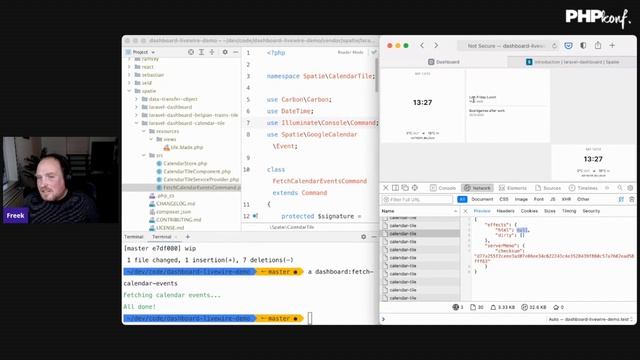Toggle the blue grouping icon beside trash

tap(621, 199)
